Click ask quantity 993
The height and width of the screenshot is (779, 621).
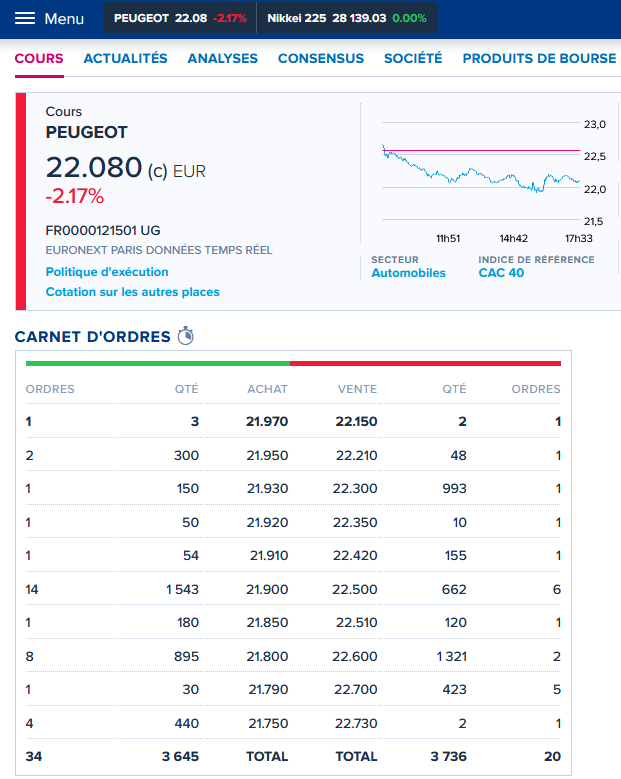click(x=455, y=488)
